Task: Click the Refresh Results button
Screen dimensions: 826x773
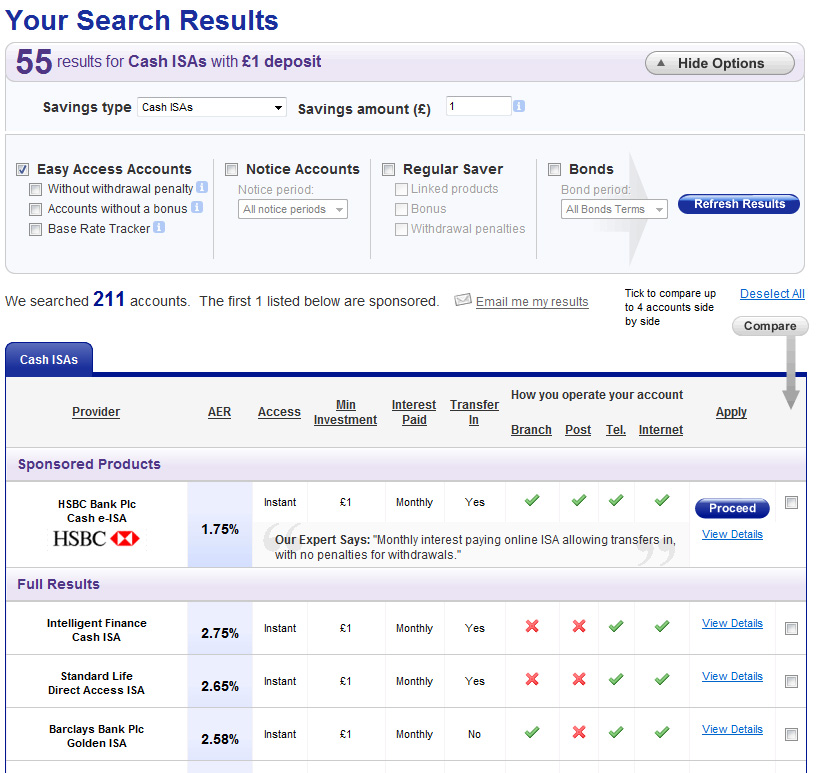Action: (x=739, y=204)
